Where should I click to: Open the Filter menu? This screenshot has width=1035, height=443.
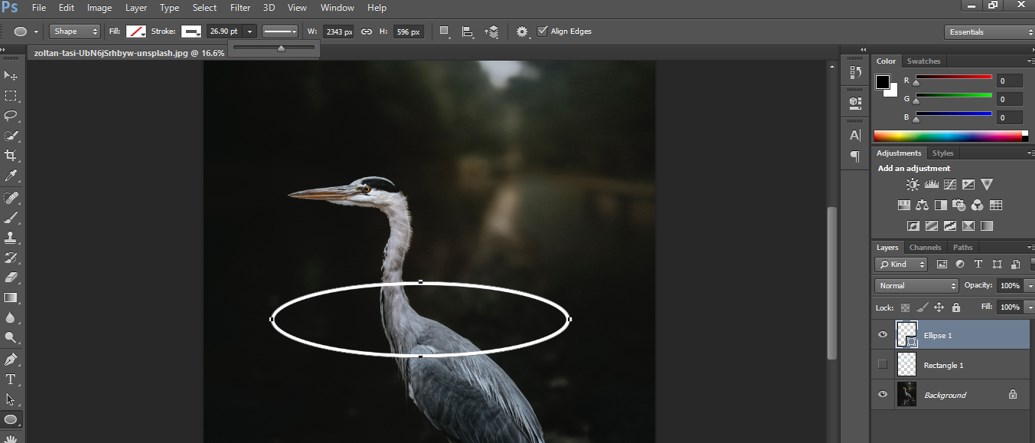click(240, 8)
